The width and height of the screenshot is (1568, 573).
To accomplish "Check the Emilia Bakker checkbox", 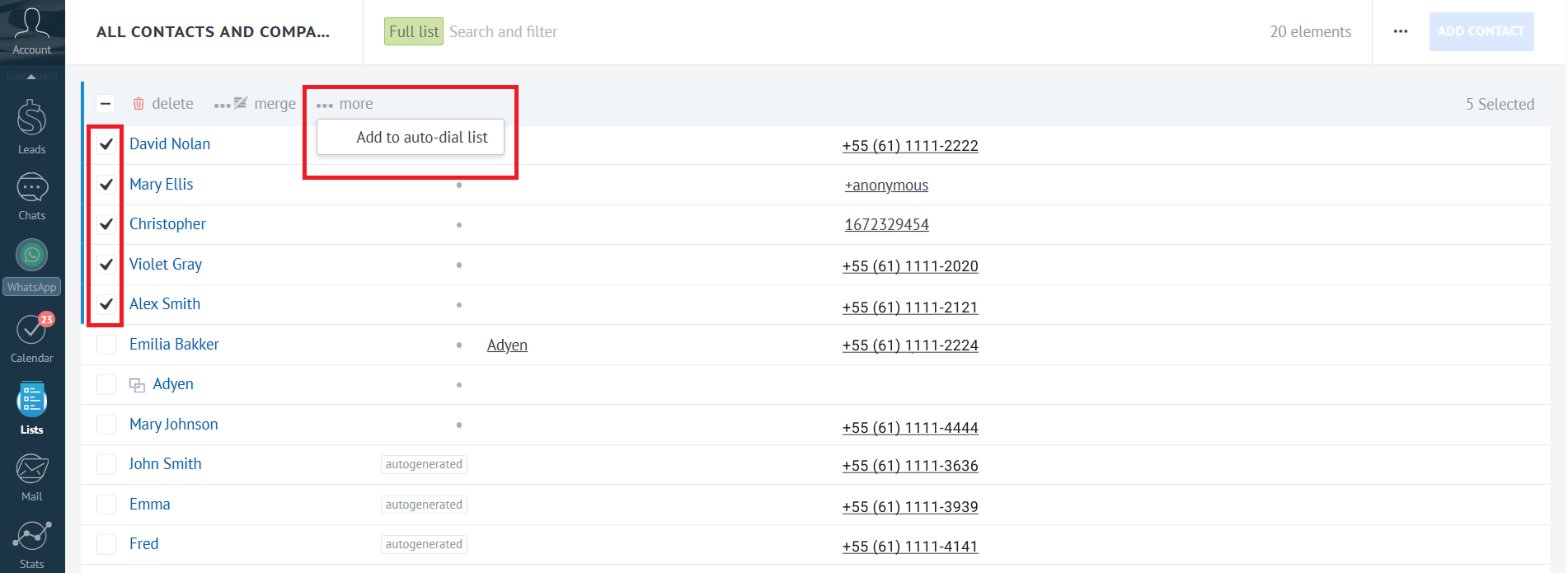I will click(106, 345).
